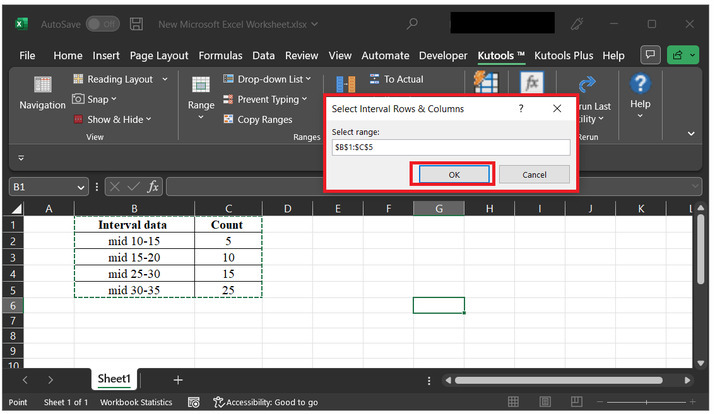Image resolution: width=715 pixels, height=414 pixels.
Task: Toggle the AutoSave switch
Action: pyautogui.click(x=102, y=23)
